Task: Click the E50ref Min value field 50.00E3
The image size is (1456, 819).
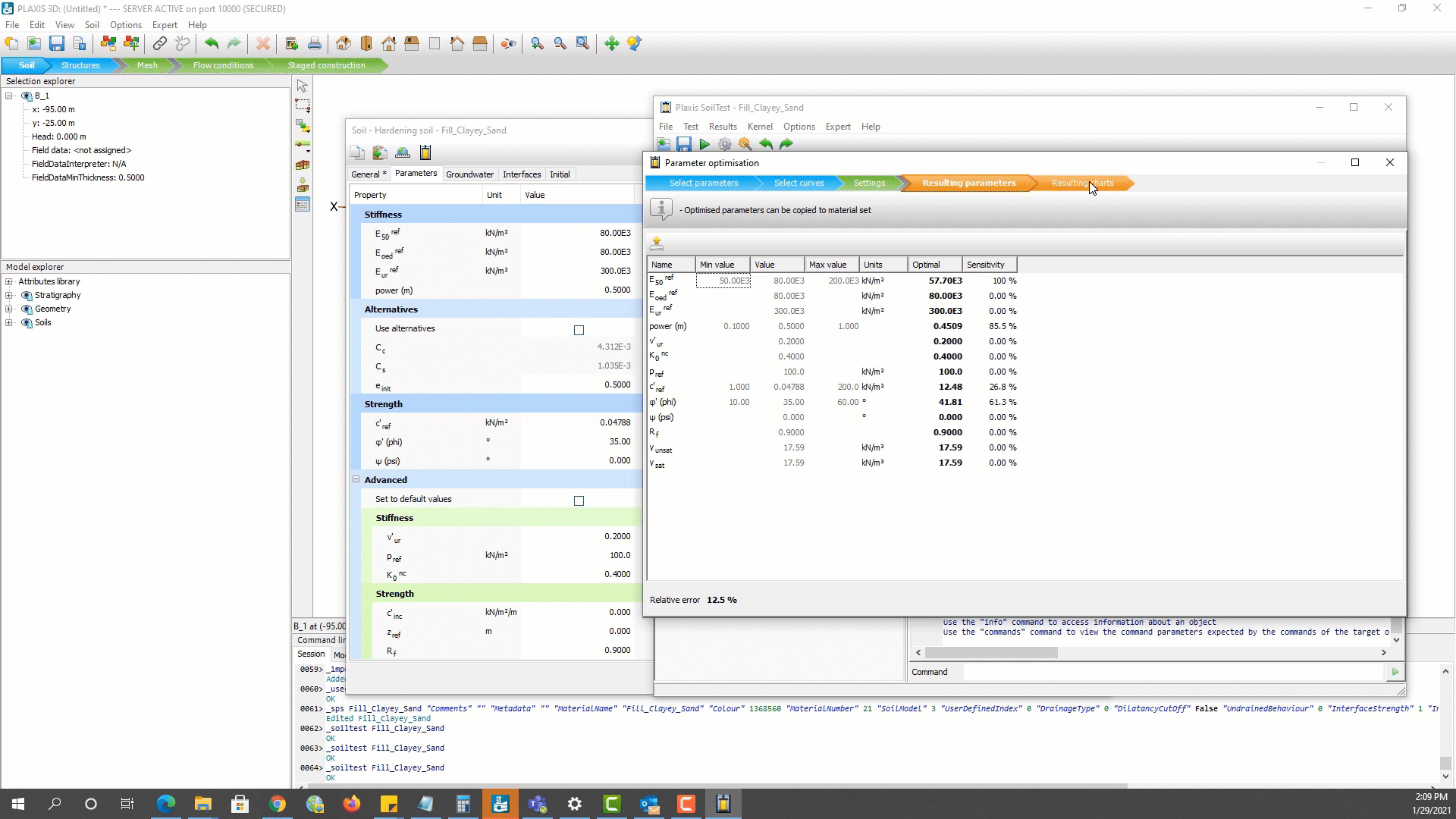Action: [723, 281]
